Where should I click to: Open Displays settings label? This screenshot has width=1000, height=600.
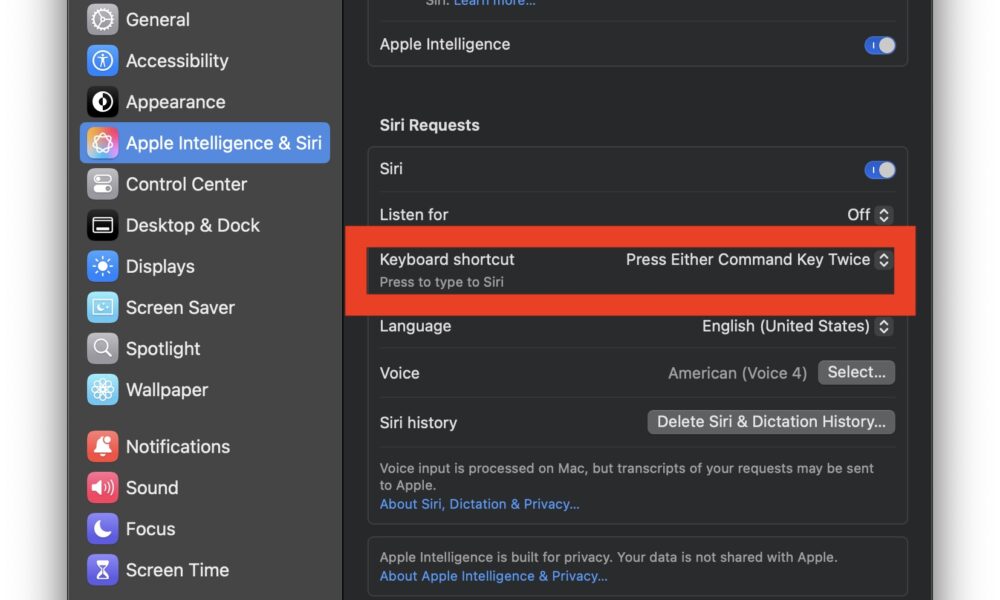point(160,267)
